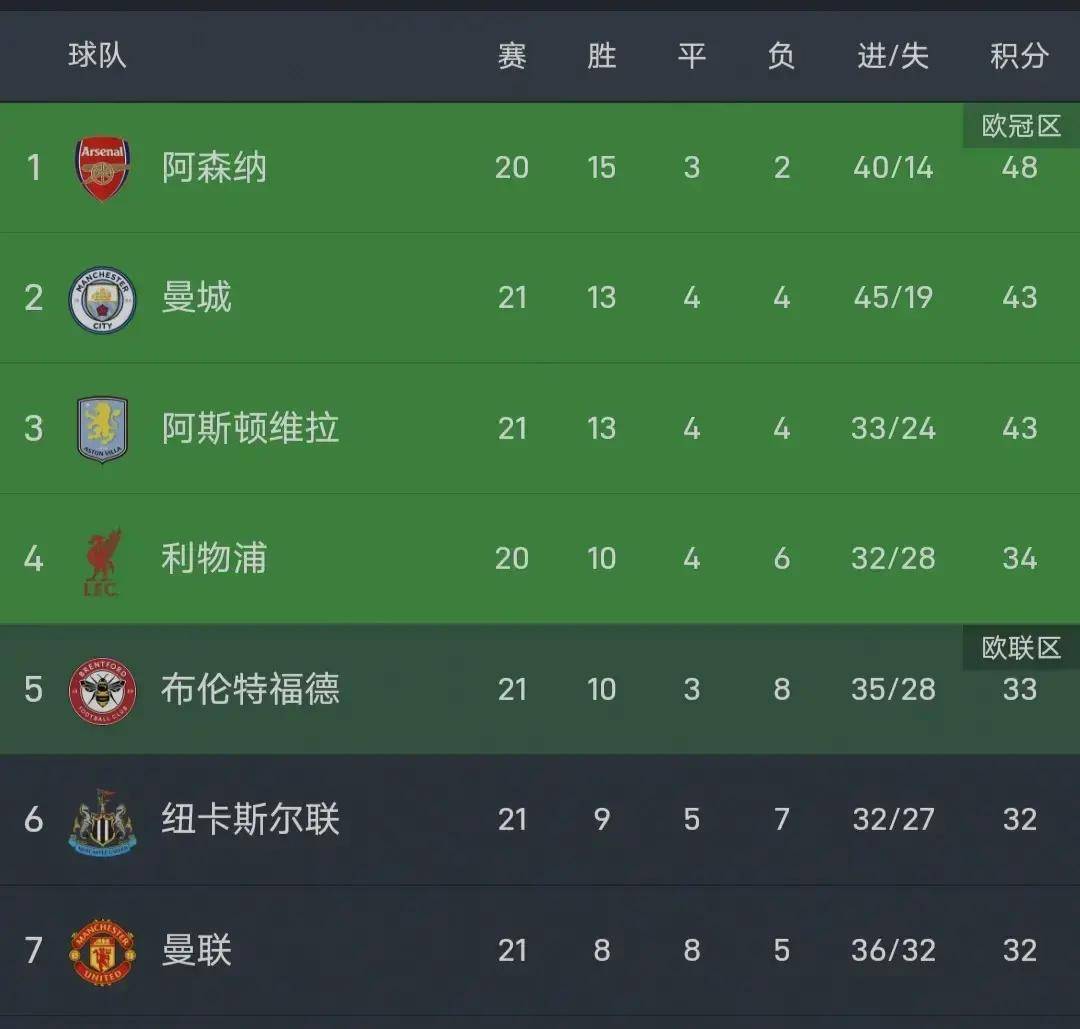Viewport: 1080px width, 1029px height.
Task: Sort by 进/失 column header
Action: 893,56
